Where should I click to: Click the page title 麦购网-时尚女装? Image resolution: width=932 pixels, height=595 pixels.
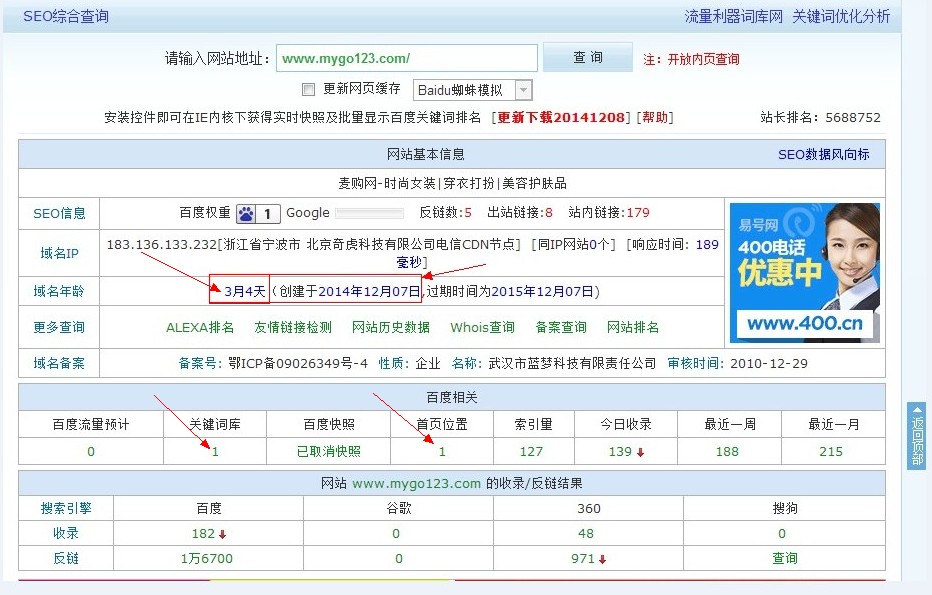pos(386,183)
